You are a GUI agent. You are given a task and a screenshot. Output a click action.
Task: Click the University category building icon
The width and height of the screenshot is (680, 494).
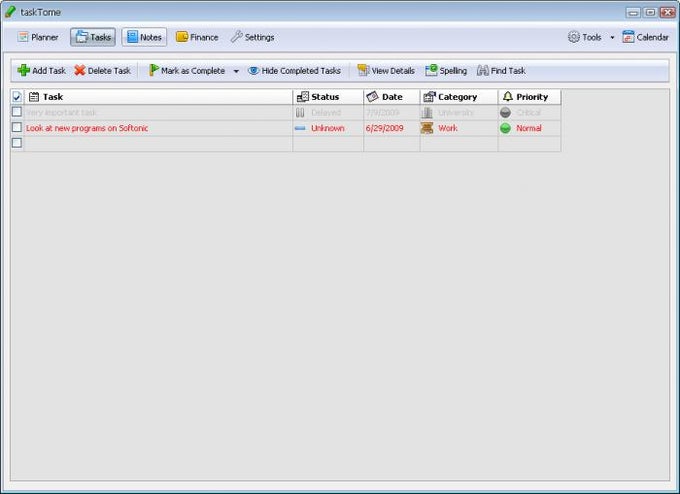coord(427,113)
